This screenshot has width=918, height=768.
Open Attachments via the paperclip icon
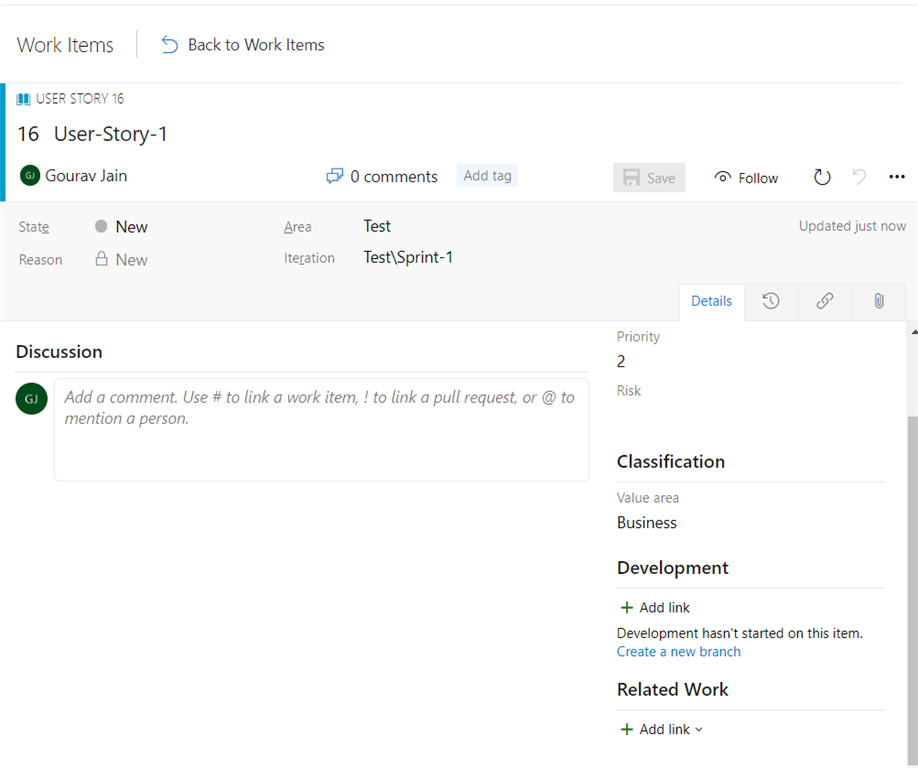878,301
